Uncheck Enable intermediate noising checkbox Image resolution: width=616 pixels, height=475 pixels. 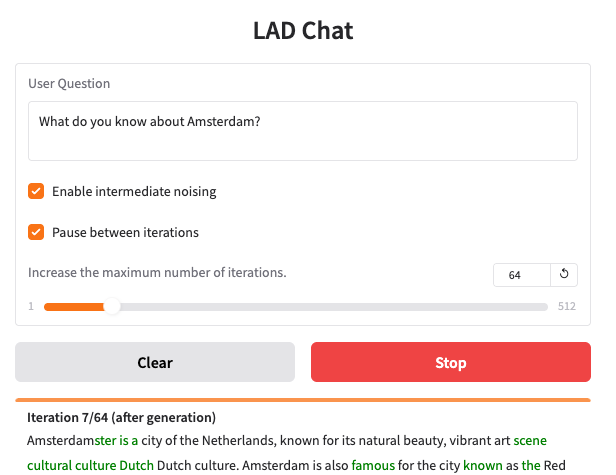click(x=36, y=191)
